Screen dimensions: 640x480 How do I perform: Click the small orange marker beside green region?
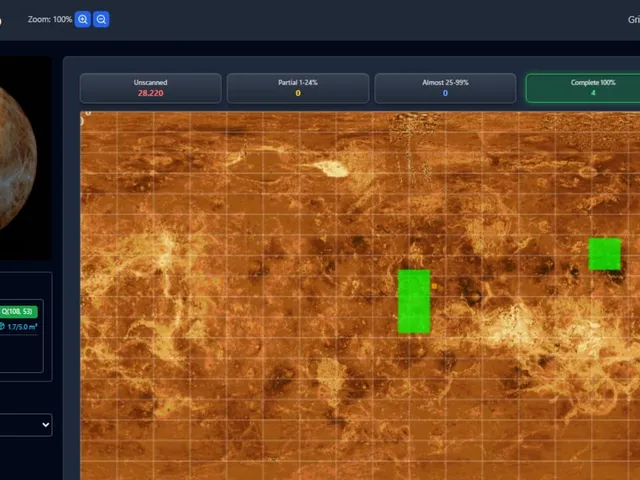tap(434, 286)
